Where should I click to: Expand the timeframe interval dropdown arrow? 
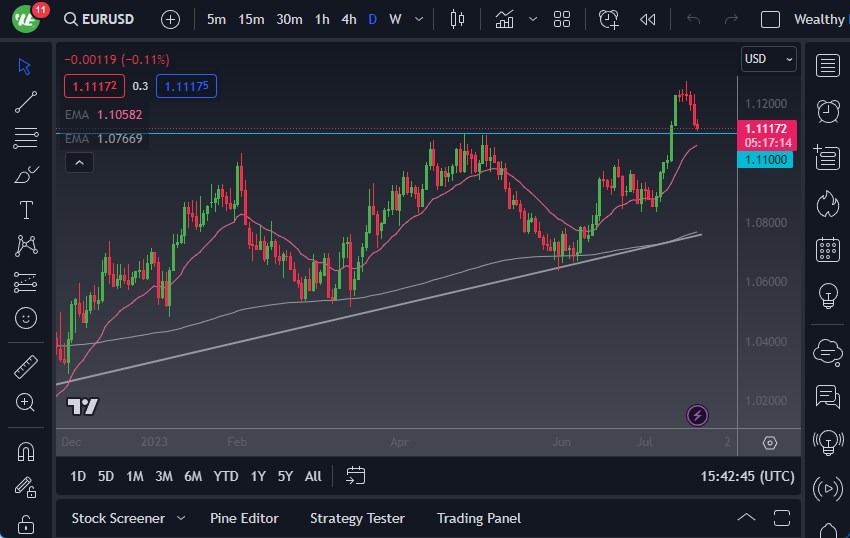click(418, 19)
